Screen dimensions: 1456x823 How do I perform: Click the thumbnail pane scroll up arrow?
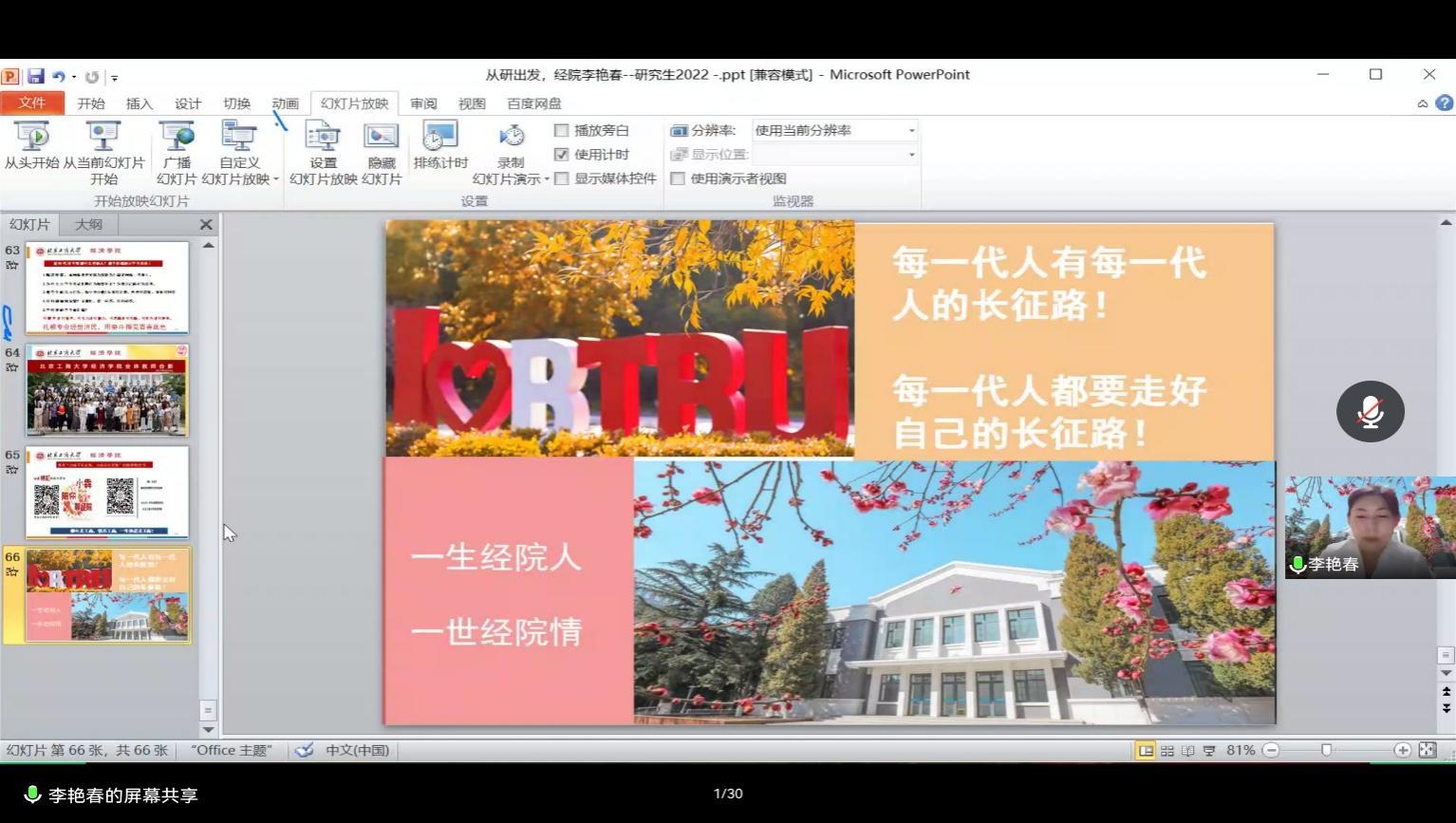point(209,246)
